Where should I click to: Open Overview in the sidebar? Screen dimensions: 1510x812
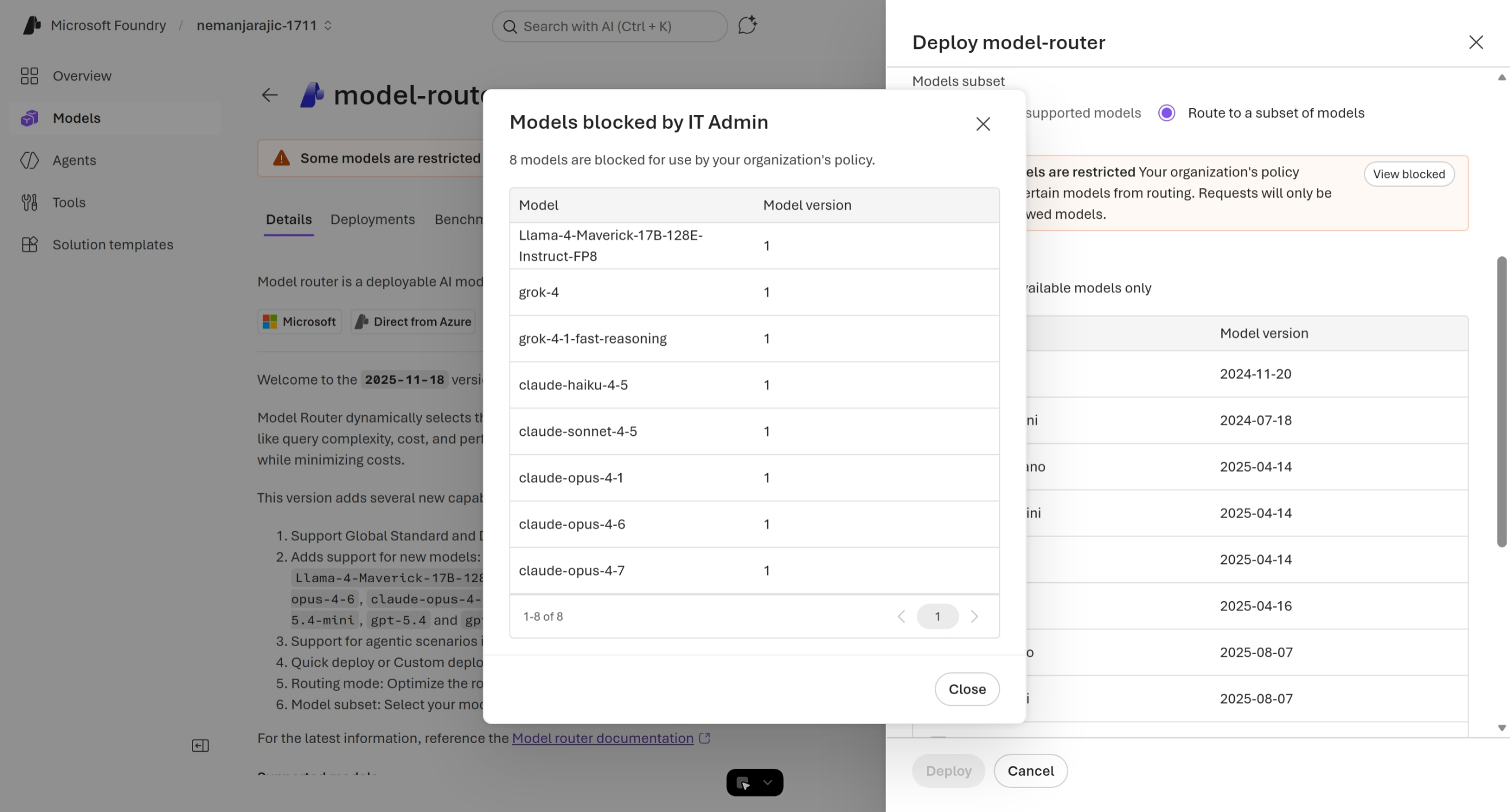pos(115,76)
